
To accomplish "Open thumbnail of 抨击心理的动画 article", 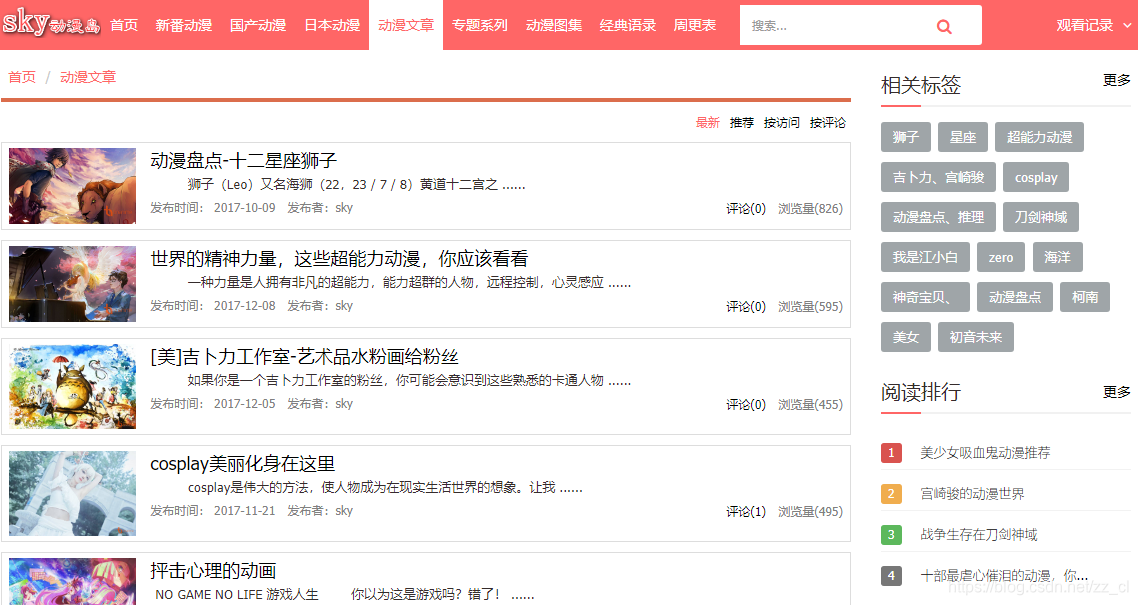I will tap(73, 581).
